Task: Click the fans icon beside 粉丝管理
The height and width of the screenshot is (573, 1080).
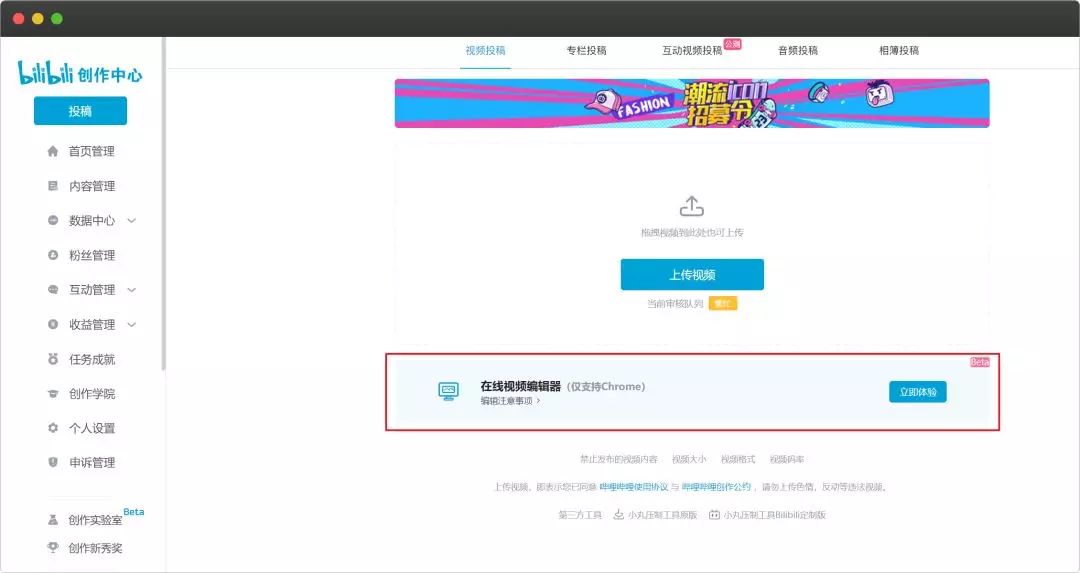Action: 53,255
